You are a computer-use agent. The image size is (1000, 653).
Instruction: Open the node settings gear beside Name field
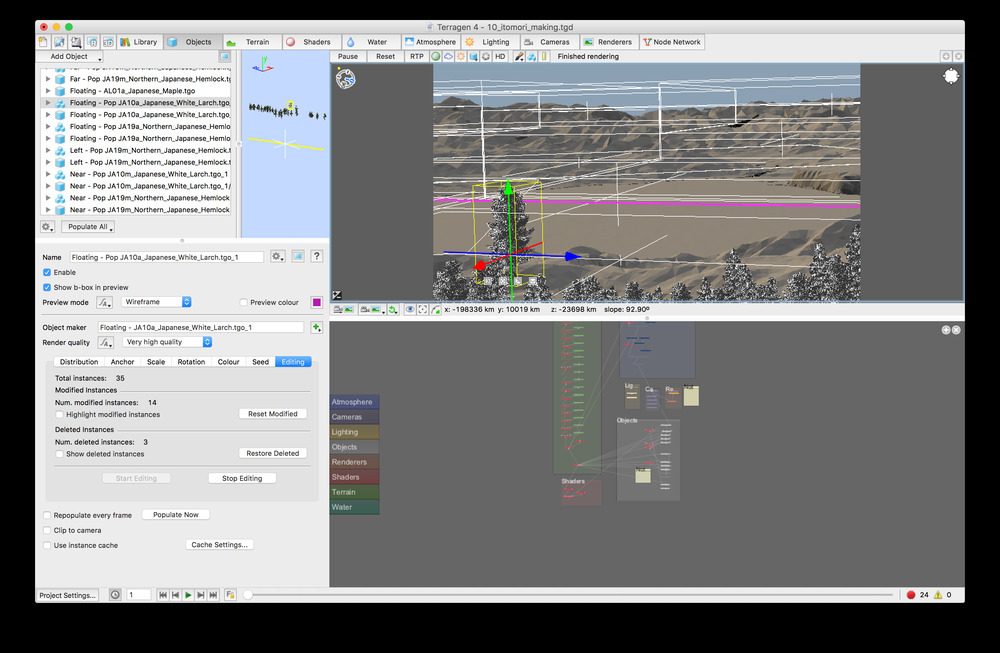point(277,256)
